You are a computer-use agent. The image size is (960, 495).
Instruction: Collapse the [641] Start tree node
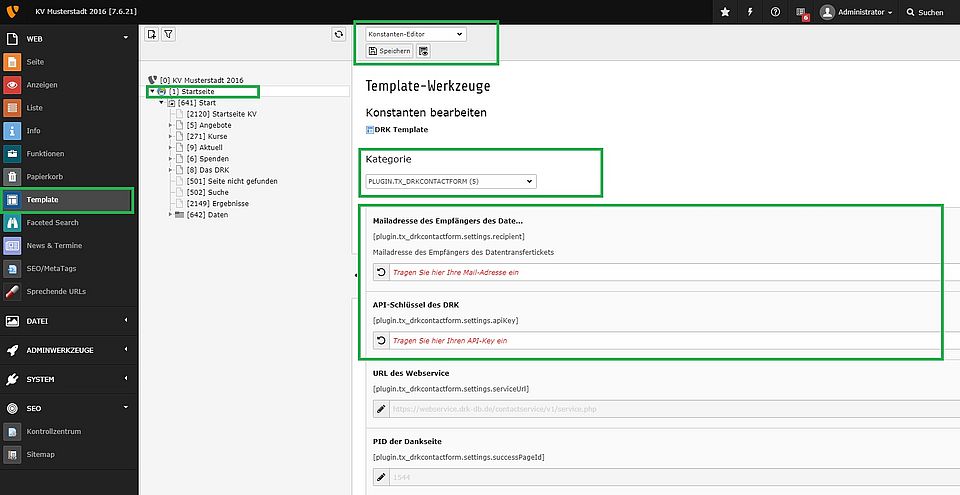click(x=161, y=103)
